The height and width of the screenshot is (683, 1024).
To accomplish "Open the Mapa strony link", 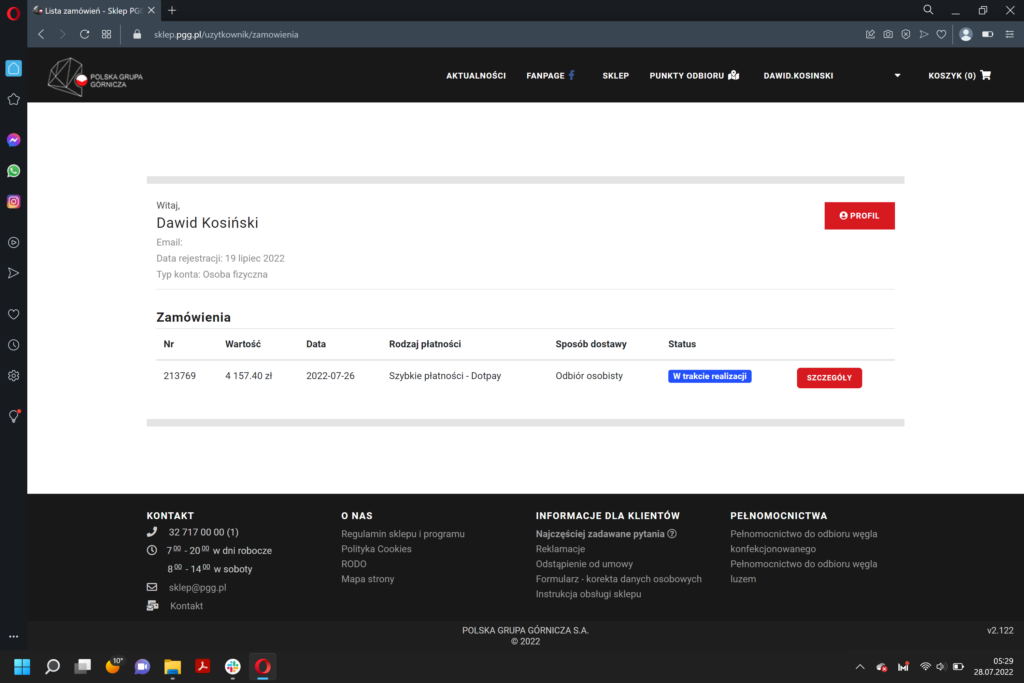I will [367, 579].
